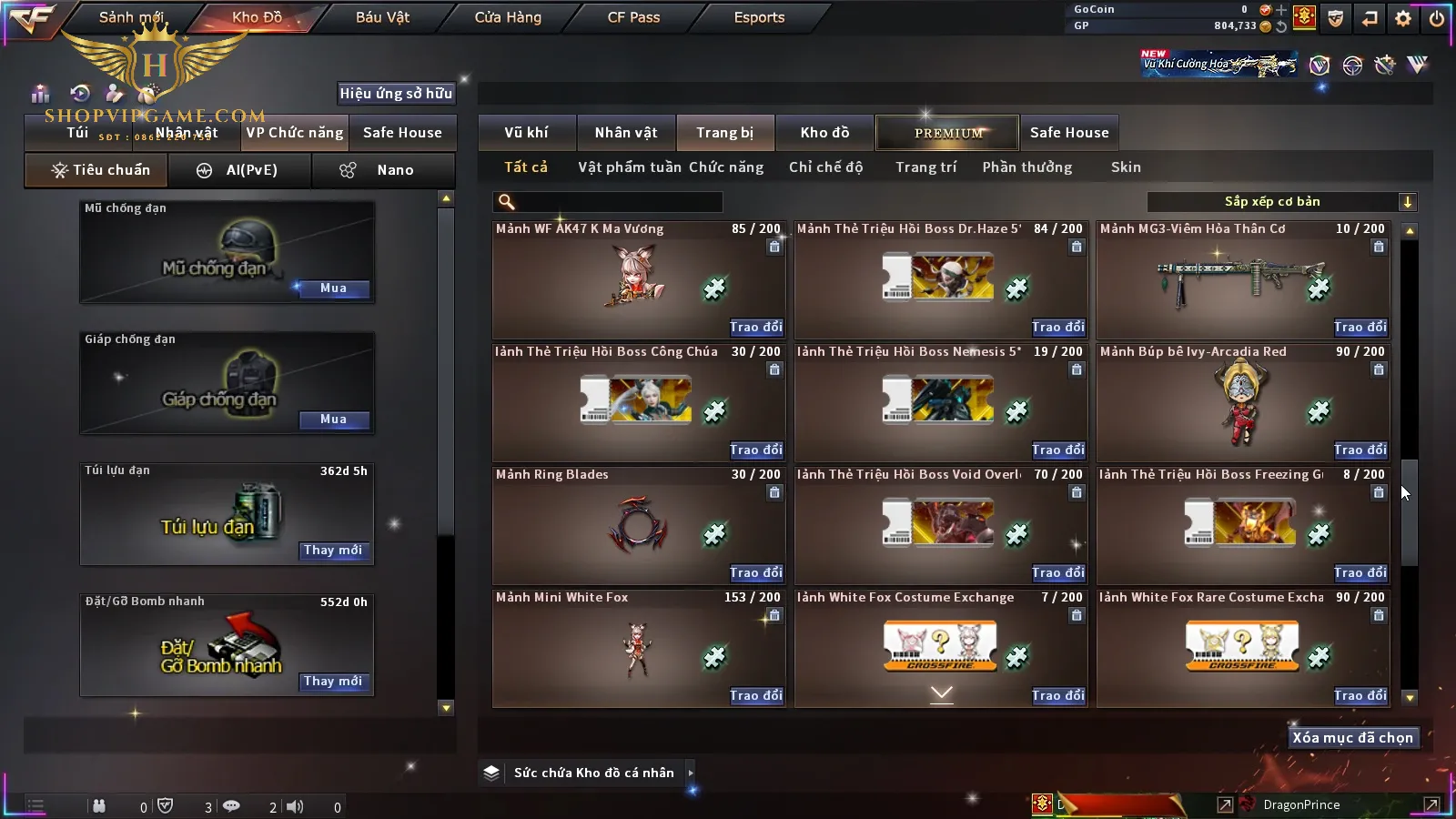Open the Vũ khí inventory tab
The width and height of the screenshot is (1456, 819).
526,133
